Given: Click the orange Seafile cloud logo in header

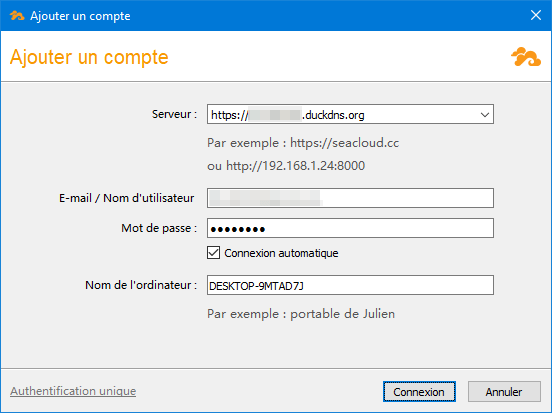Looking at the screenshot, I should pyautogui.click(x=526, y=57).
